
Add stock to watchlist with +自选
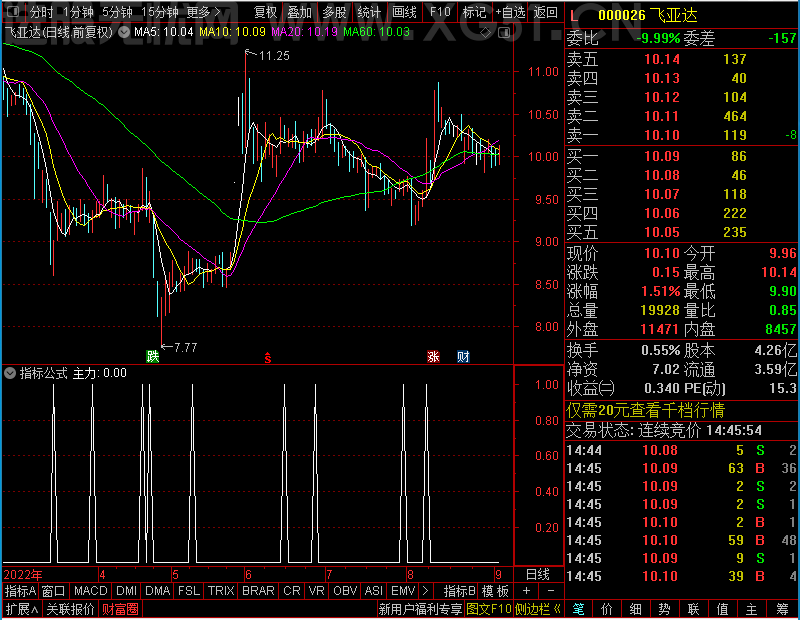(x=510, y=12)
